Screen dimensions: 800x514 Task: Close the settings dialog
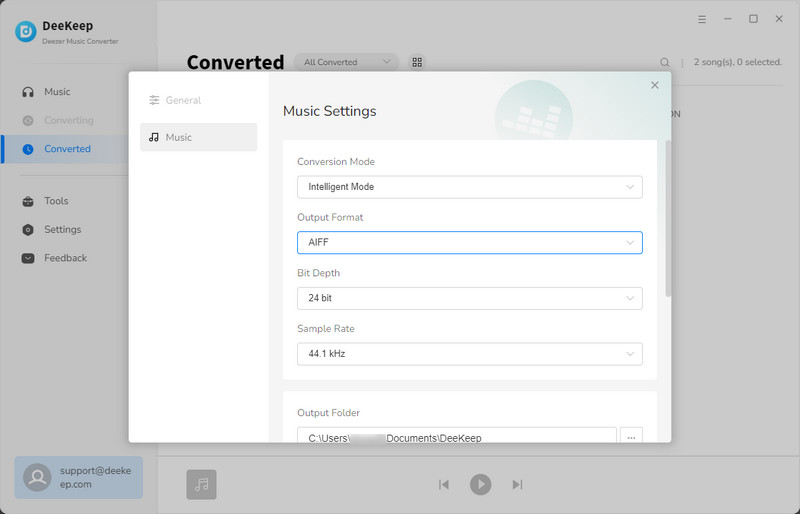[x=655, y=85]
